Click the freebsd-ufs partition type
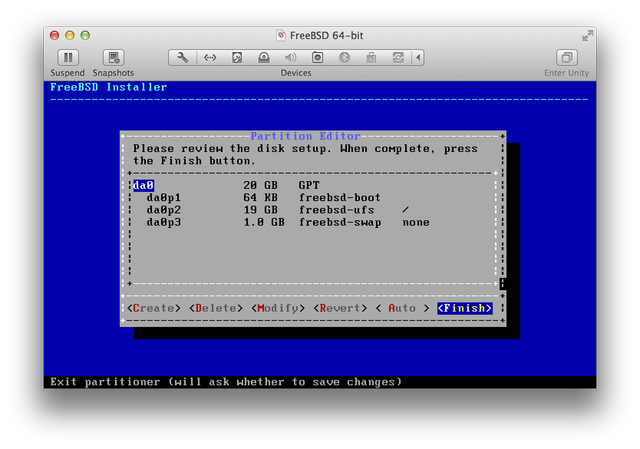 coord(336,210)
